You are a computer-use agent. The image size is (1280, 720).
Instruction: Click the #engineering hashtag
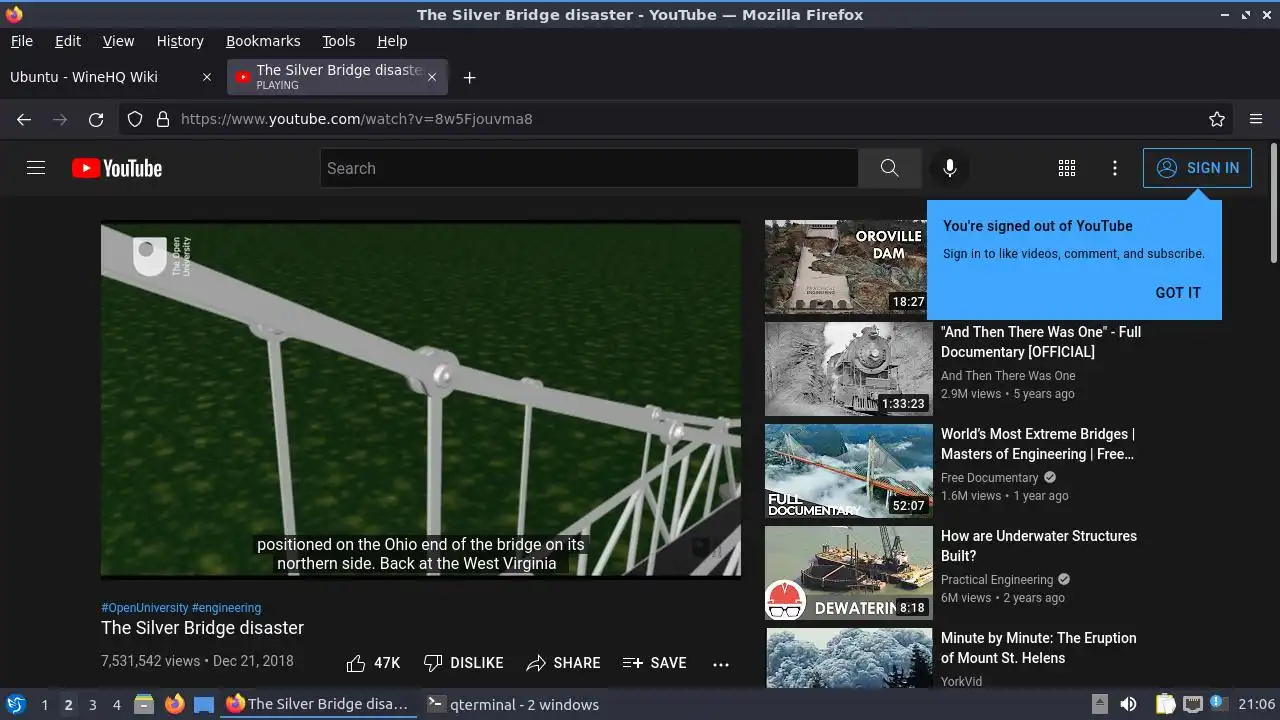coord(226,607)
